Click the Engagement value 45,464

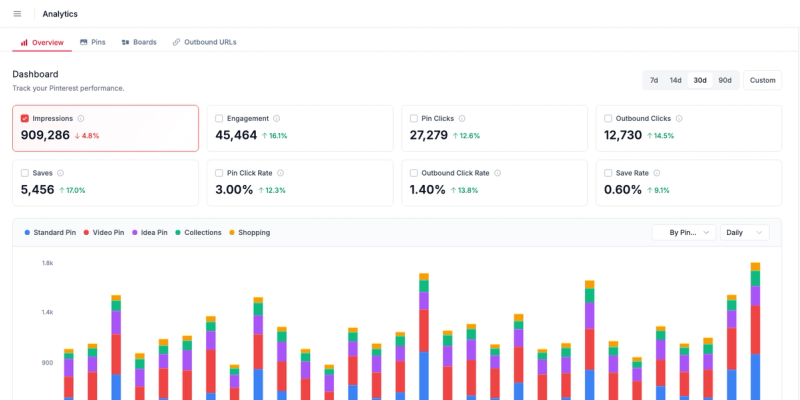(x=236, y=135)
